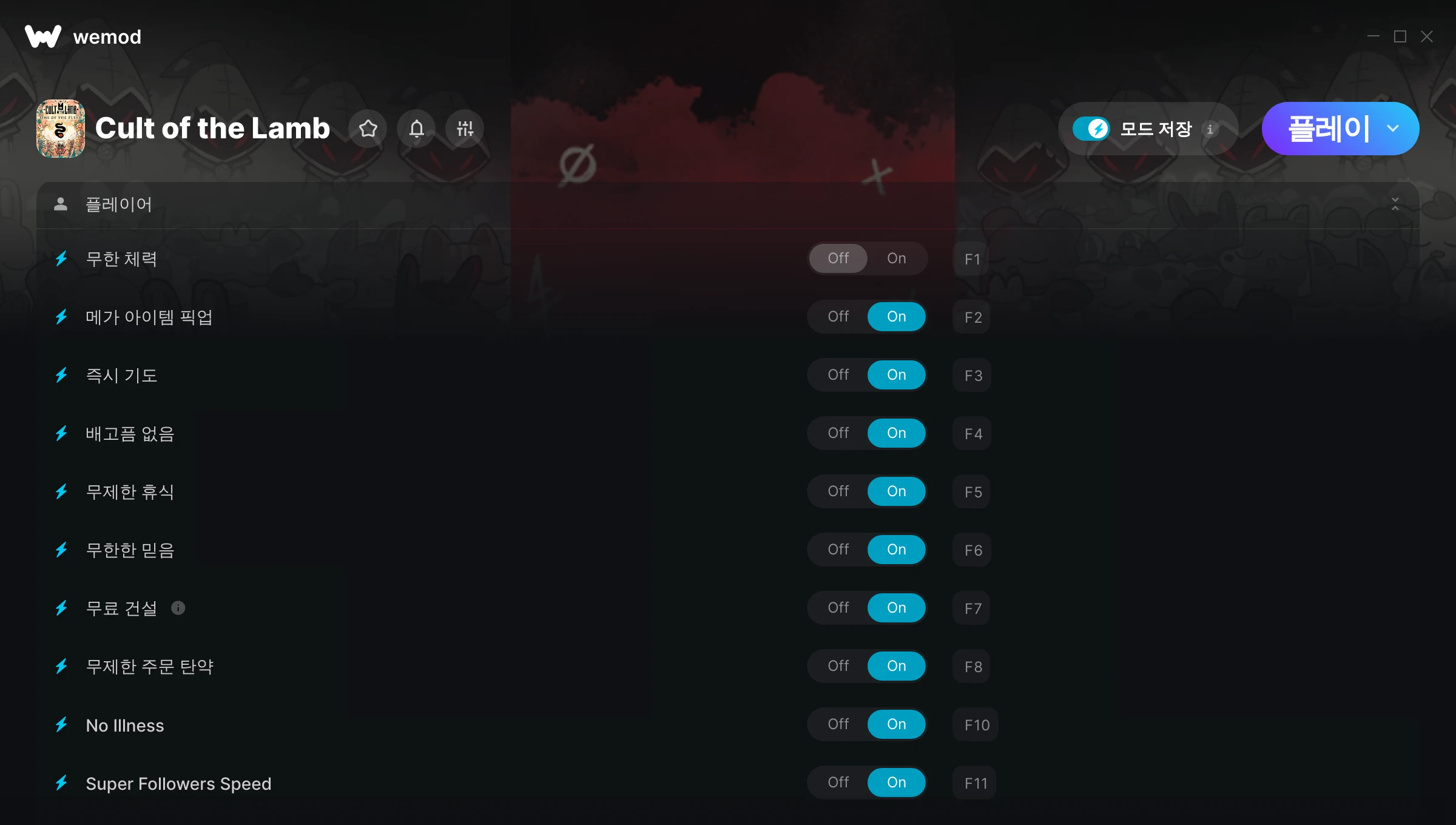Turn On the 무한 체력 cheat
The width and height of the screenshot is (1456, 825).
[x=896, y=258]
